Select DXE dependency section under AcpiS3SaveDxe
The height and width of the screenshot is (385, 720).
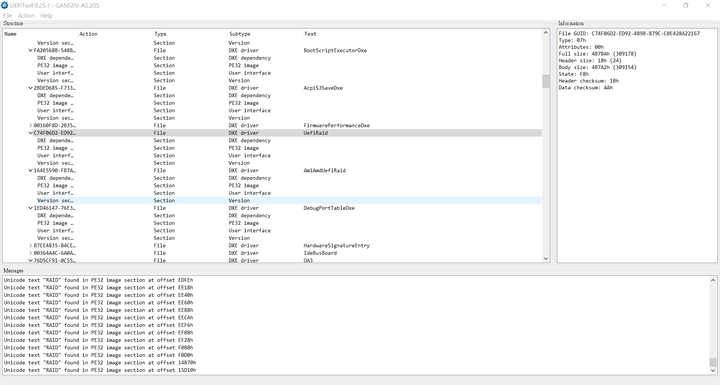(272, 96)
